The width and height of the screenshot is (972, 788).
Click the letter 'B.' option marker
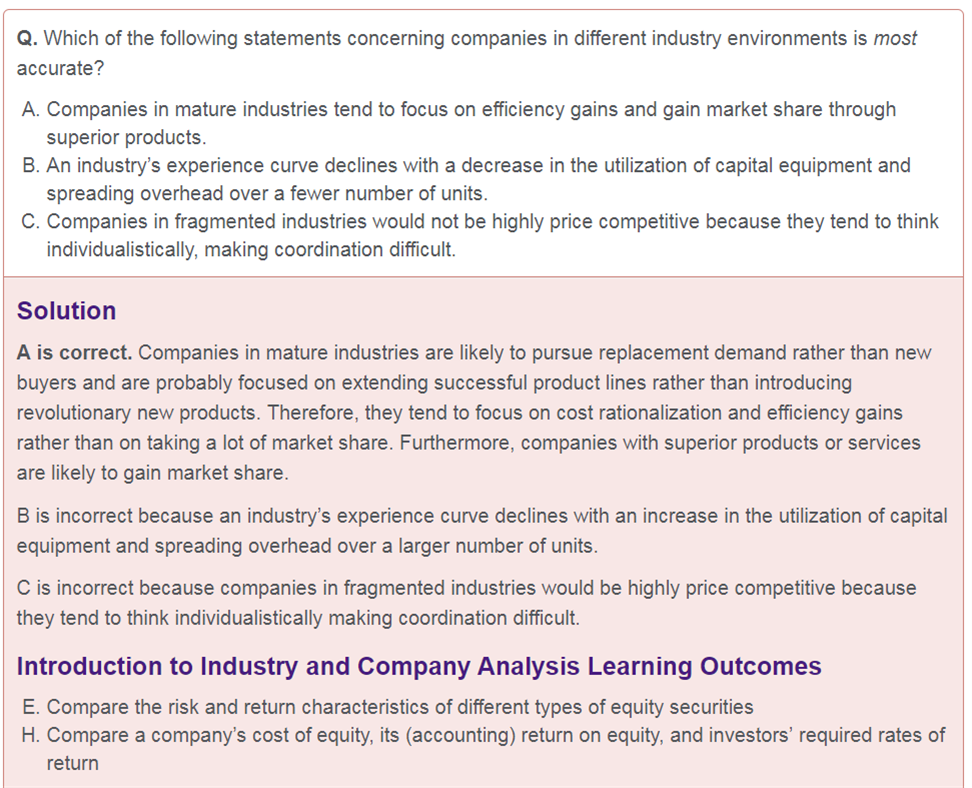pyautogui.click(x=31, y=166)
